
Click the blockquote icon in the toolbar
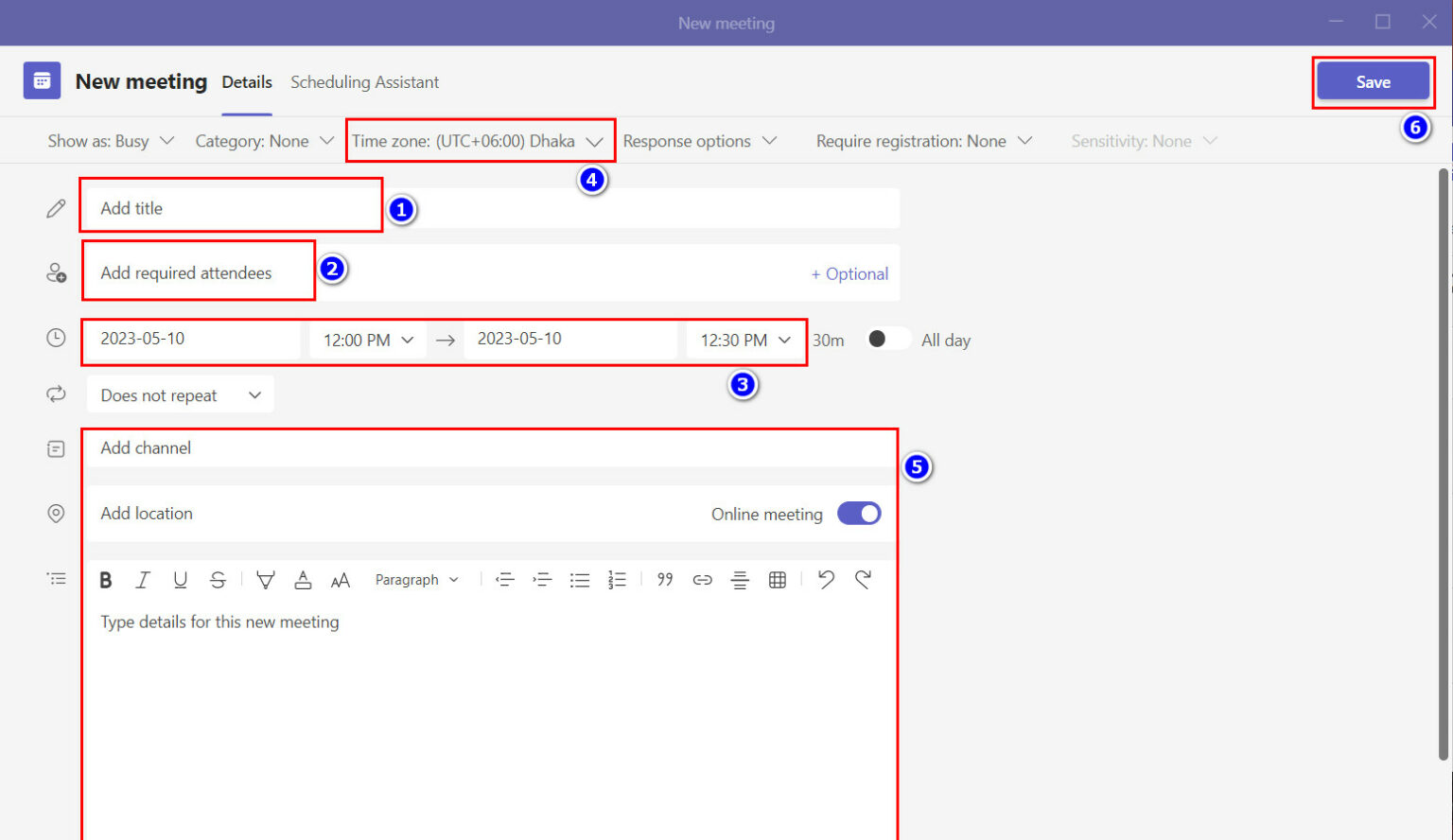[664, 579]
